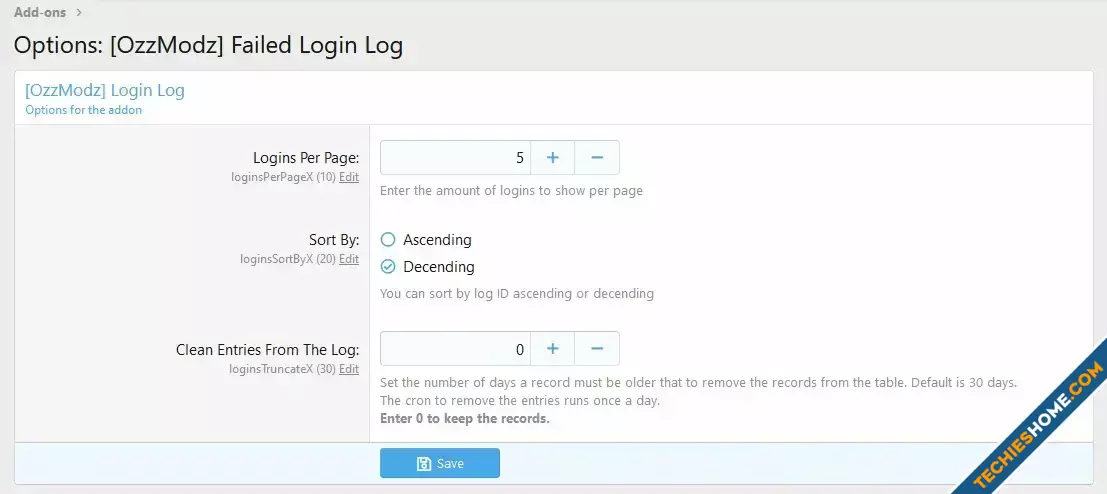This screenshot has height=494, width=1107.
Task: Click the Clean Entries From The Log field
Action: (x=455, y=349)
